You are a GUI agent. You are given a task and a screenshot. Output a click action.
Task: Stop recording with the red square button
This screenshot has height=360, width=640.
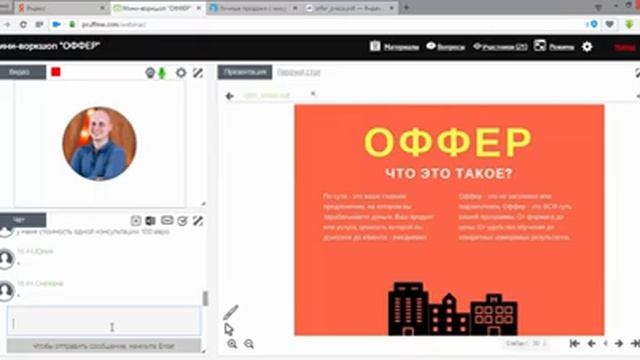pyautogui.click(x=56, y=72)
